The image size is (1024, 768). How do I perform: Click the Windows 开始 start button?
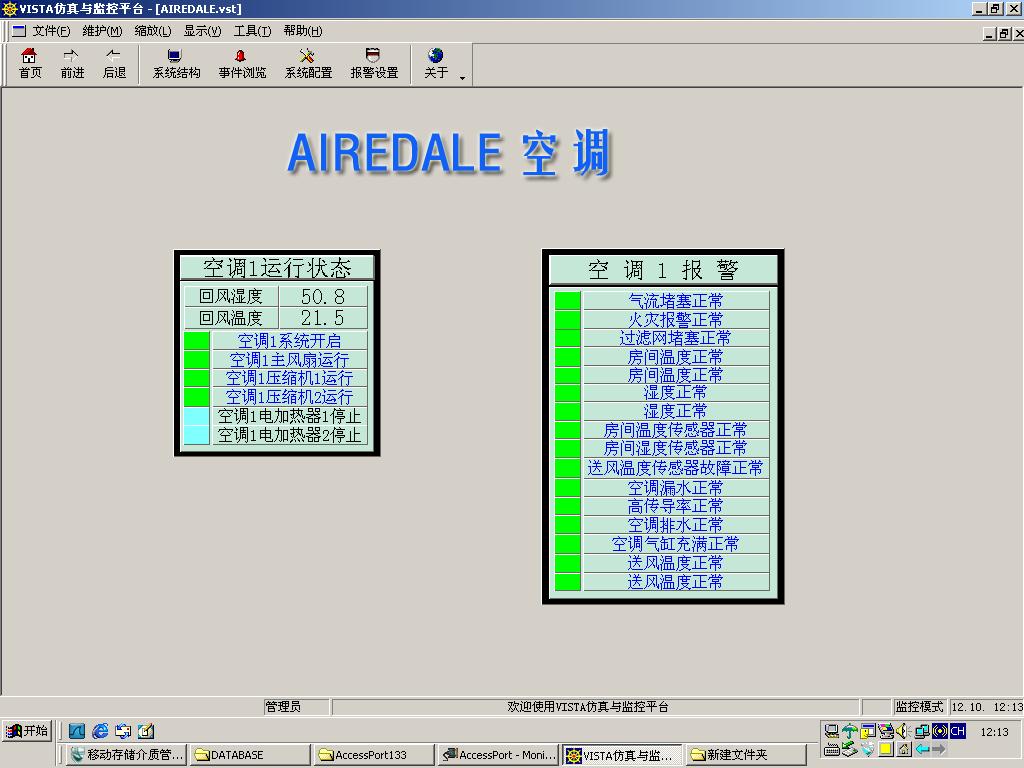[x=27, y=731]
